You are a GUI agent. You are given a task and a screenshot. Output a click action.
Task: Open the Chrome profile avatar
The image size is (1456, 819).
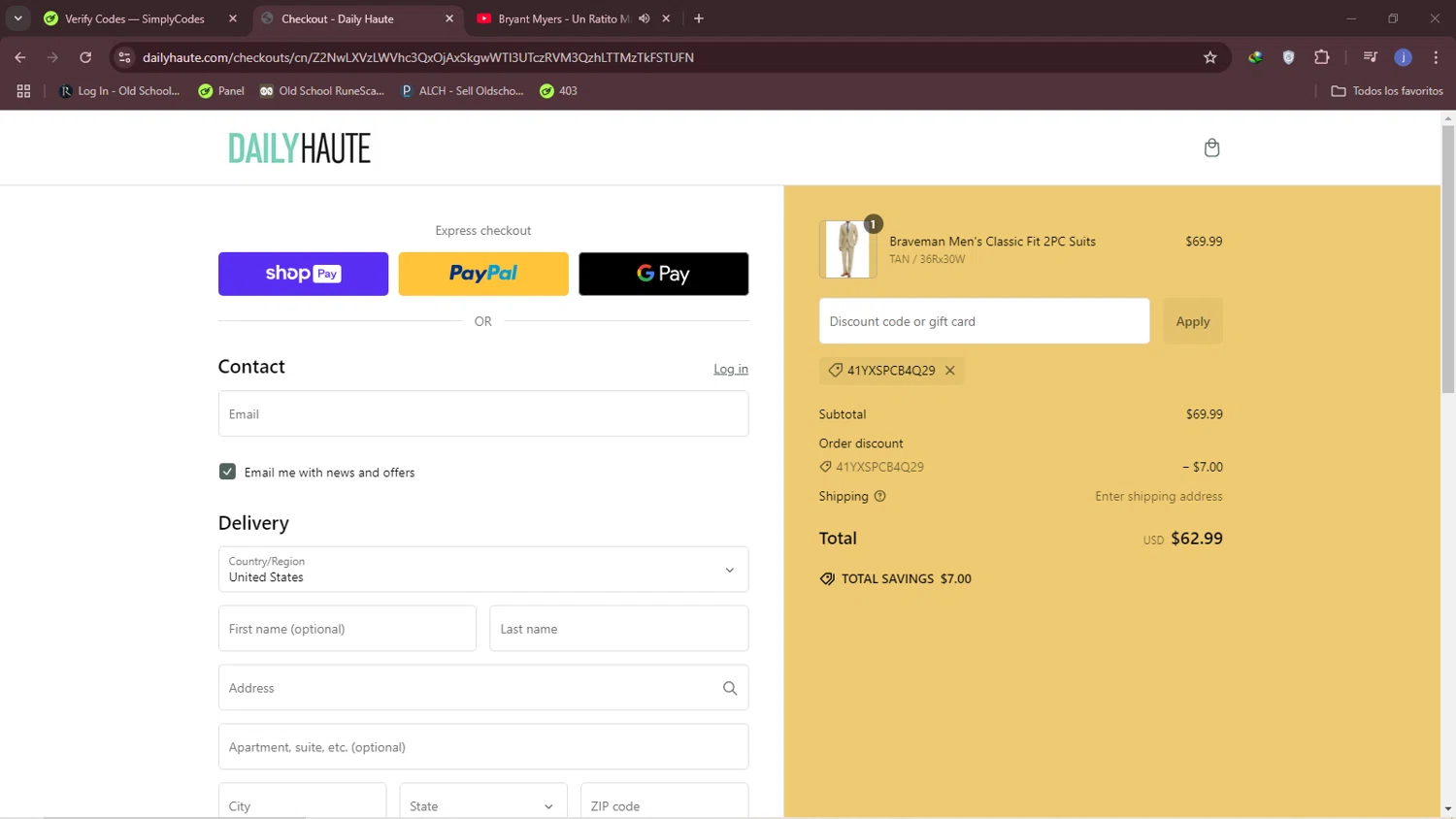point(1404,57)
